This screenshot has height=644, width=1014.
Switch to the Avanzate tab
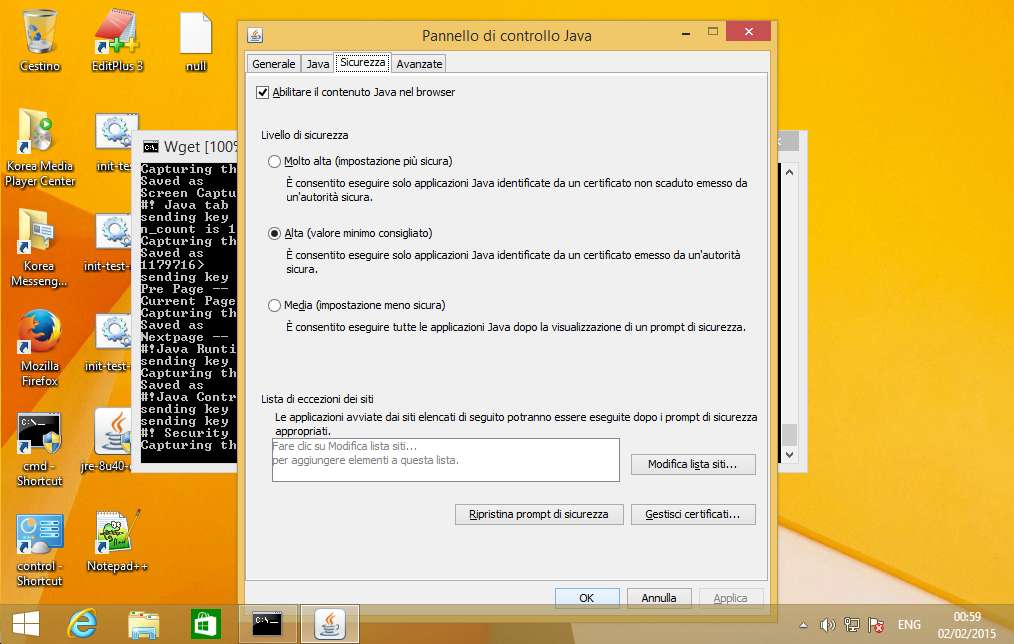[x=419, y=64]
